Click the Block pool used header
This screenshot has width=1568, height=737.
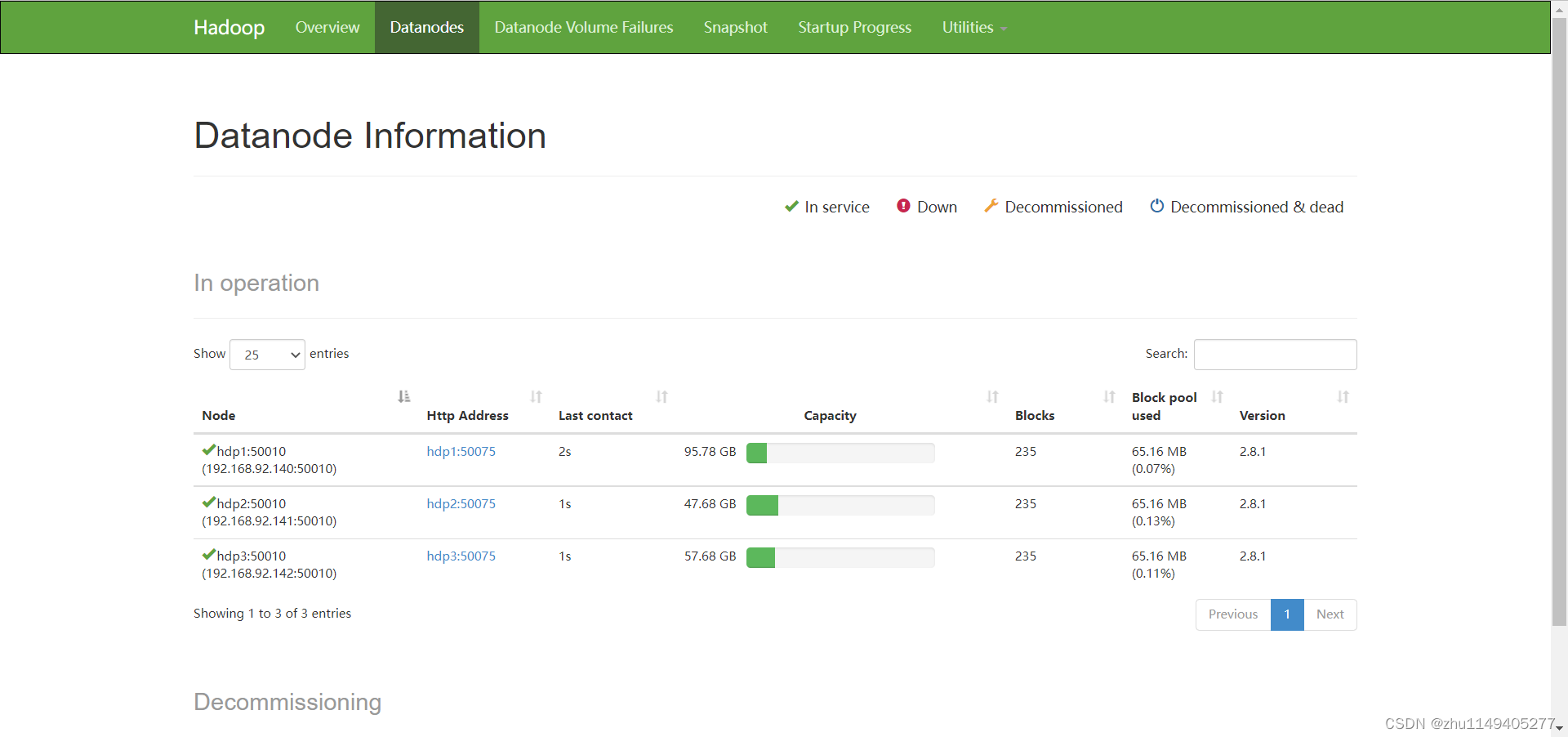coord(1164,406)
